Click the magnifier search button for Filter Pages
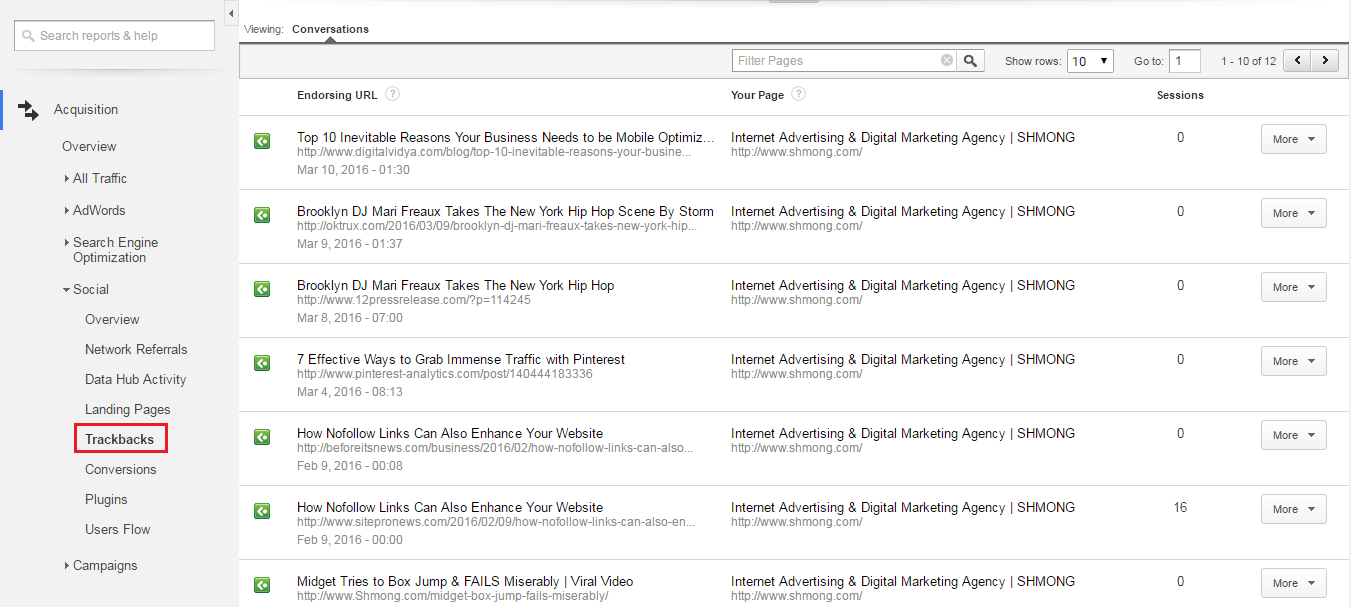This screenshot has height=607, width=1351. coord(971,61)
